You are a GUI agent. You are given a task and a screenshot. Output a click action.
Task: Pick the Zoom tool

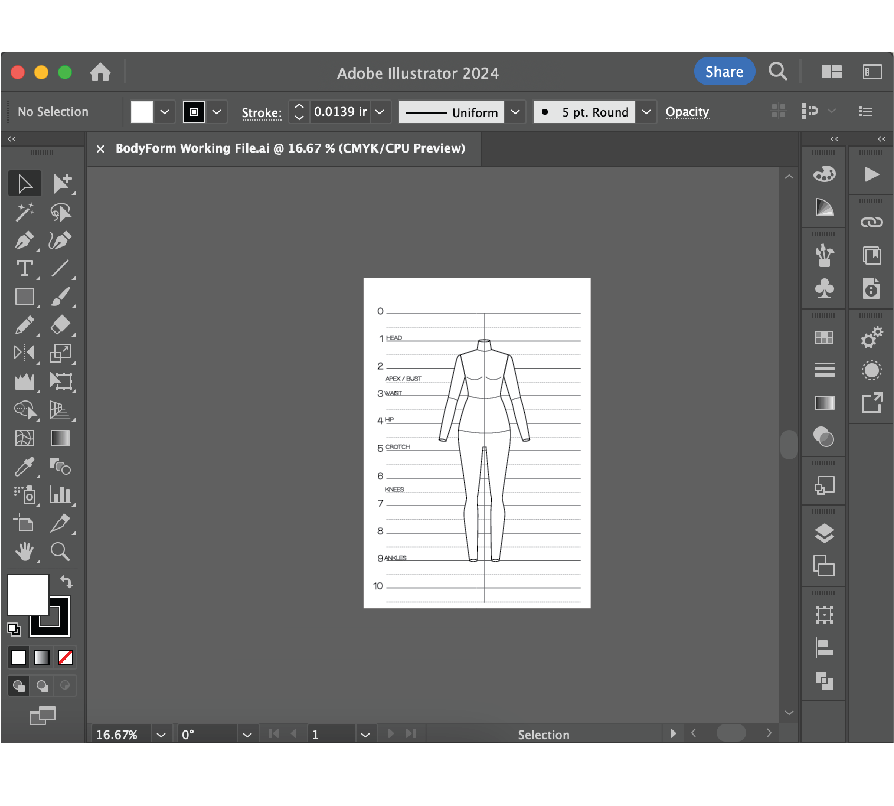tap(60, 551)
